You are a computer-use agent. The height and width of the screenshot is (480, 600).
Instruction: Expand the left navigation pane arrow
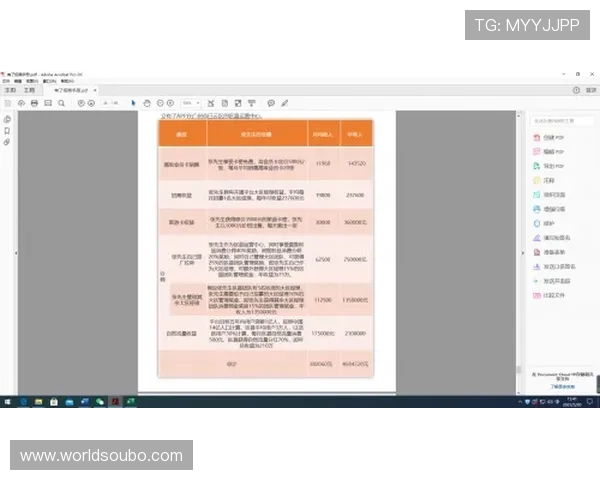coord(16,254)
